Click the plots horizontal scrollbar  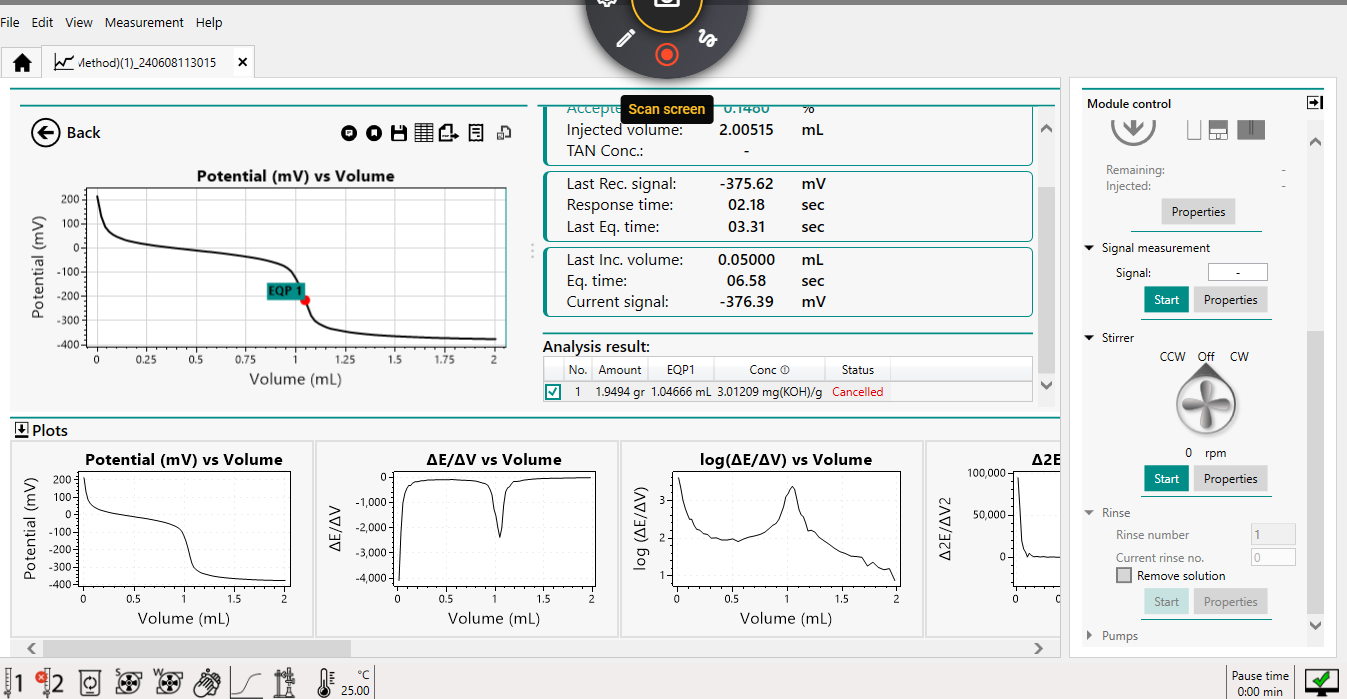[x=197, y=648]
